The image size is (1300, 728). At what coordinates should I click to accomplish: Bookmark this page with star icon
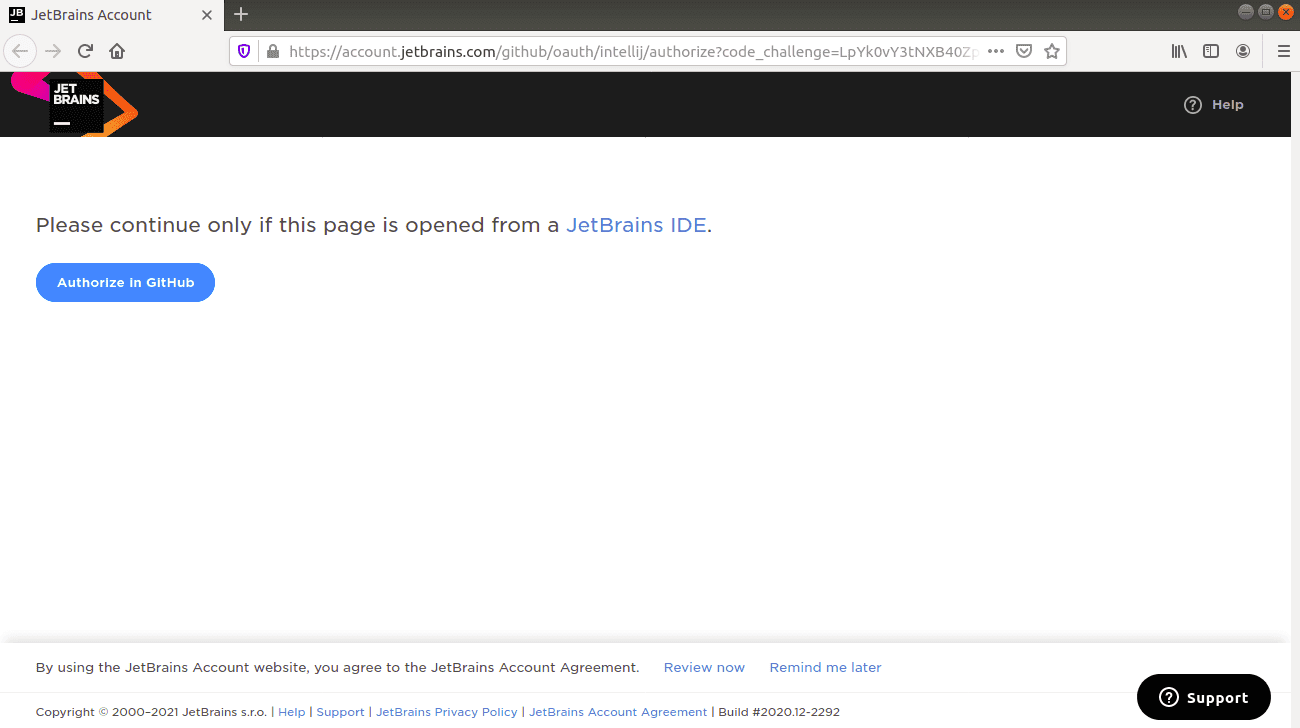(1052, 51)
